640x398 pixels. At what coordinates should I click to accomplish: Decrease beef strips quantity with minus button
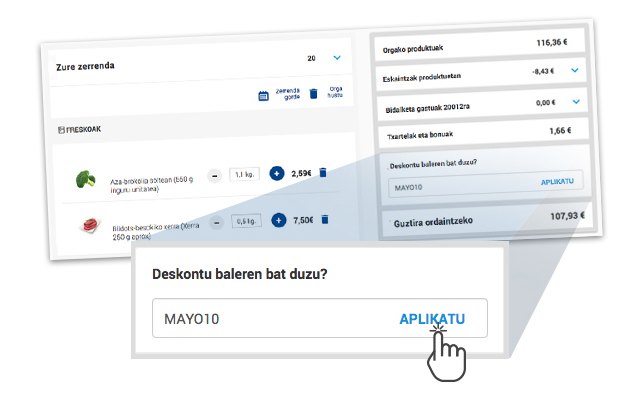click(x=217, y=223)
